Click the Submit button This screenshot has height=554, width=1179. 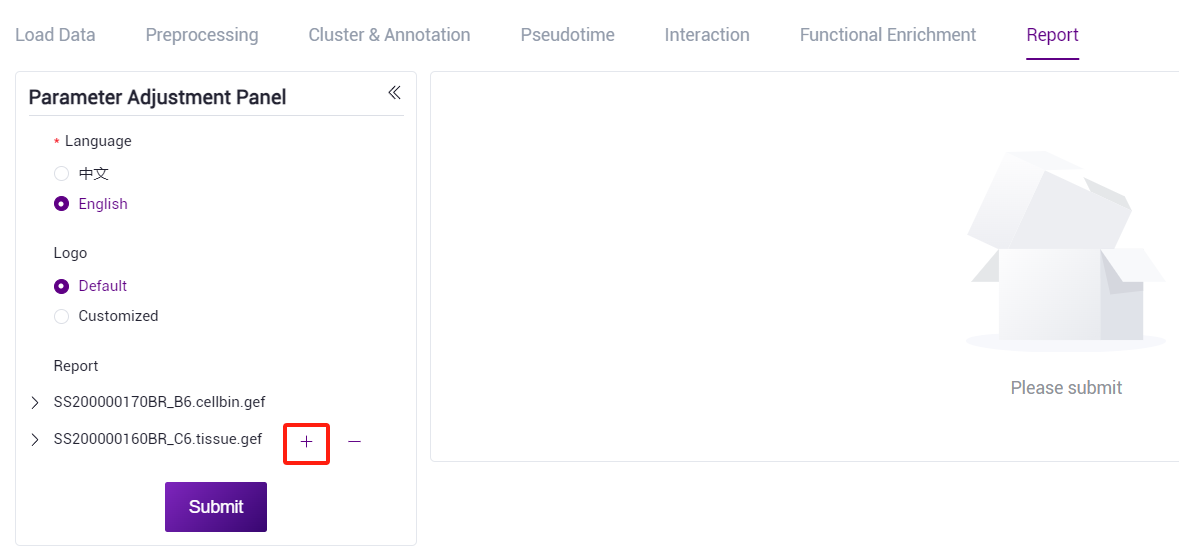click(x=216, y=507)
